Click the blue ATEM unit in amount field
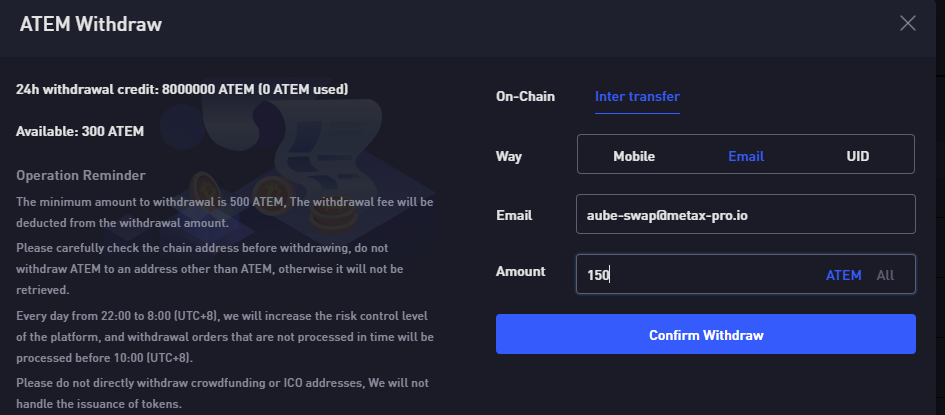Screen dimensions: 945x415 point(843,275)
